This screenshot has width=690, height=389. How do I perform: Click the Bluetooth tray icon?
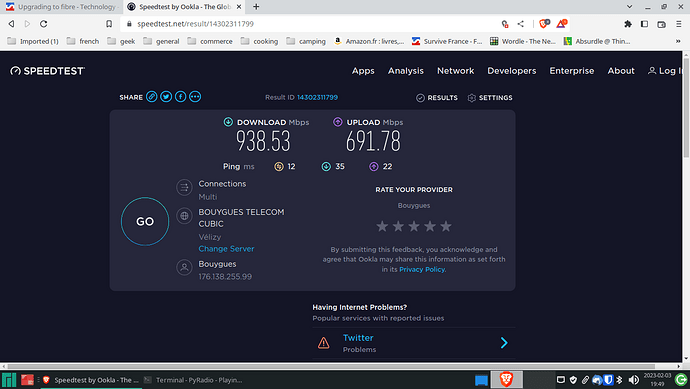(x=620, y=379)
